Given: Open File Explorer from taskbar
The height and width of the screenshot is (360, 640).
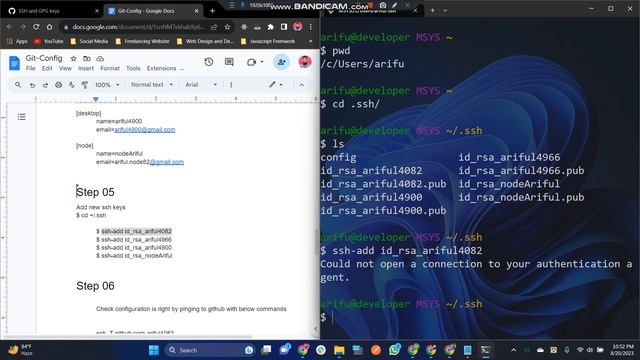Looking at the screenshot, I should (x=339, y=350).
